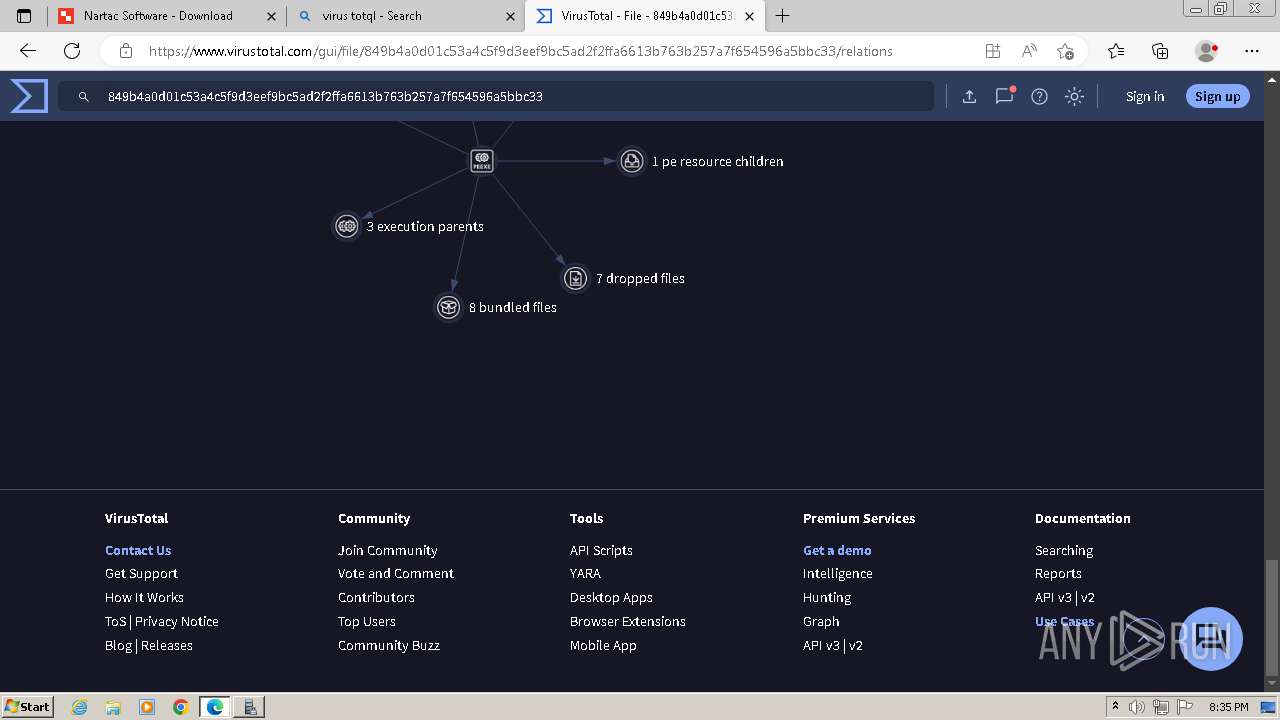Select the VirusTotal - File tab
This screenshot has width=1280, height=720.
(x=645, y=16)
